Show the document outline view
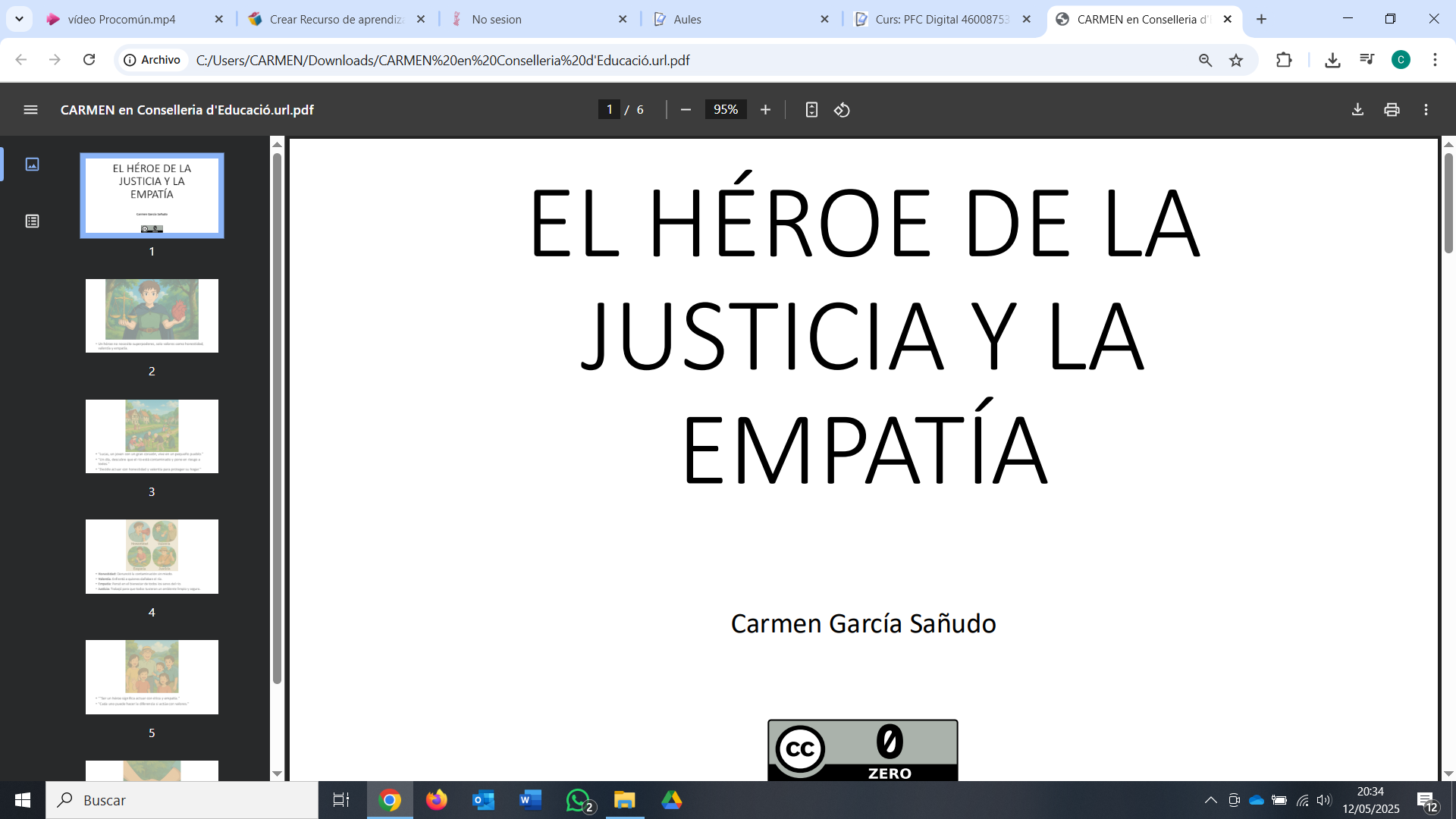Screen dimensions: 1456x819 pyautogui.click(x=32, y=221)
